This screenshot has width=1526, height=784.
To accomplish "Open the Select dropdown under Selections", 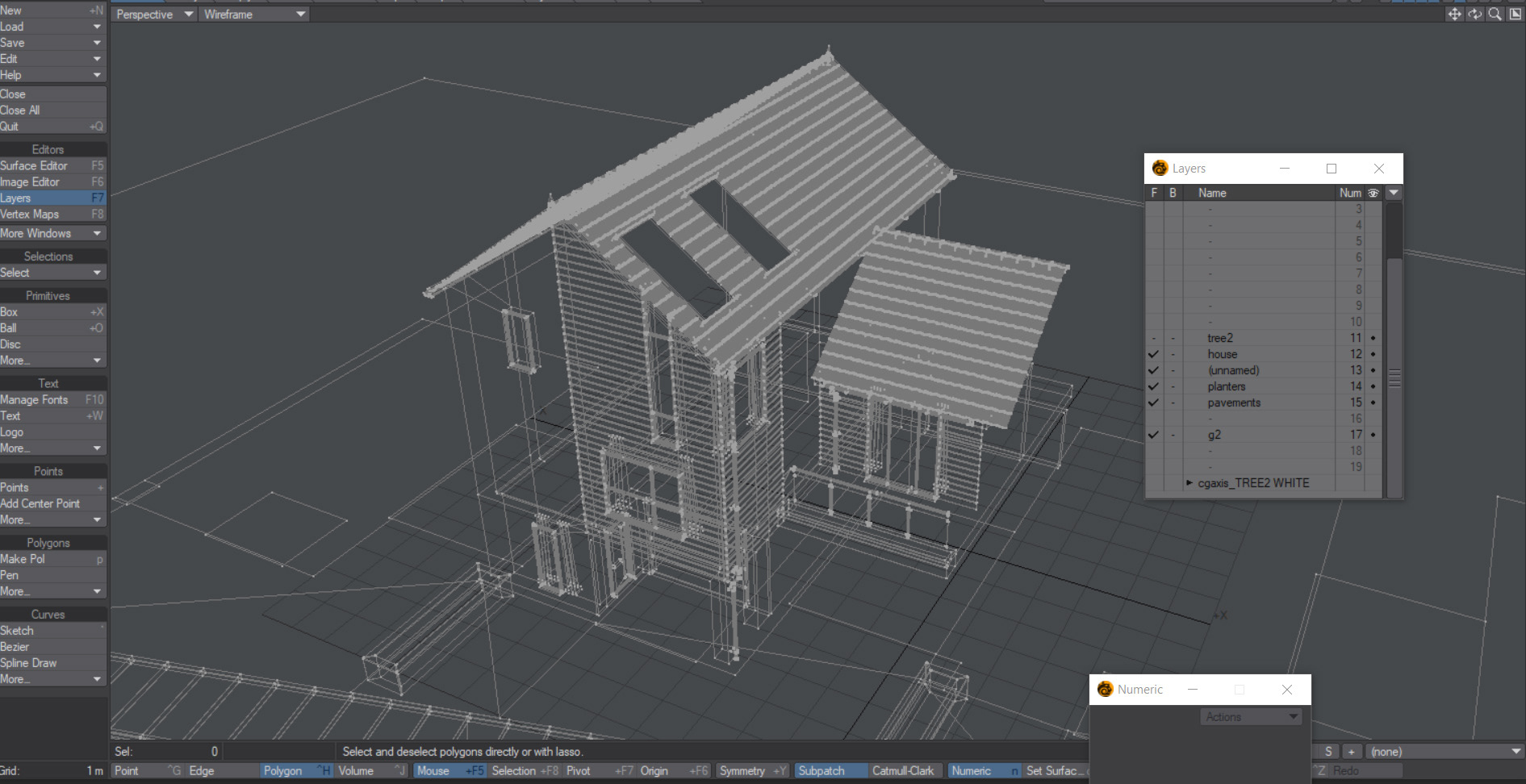I will 53,273.
